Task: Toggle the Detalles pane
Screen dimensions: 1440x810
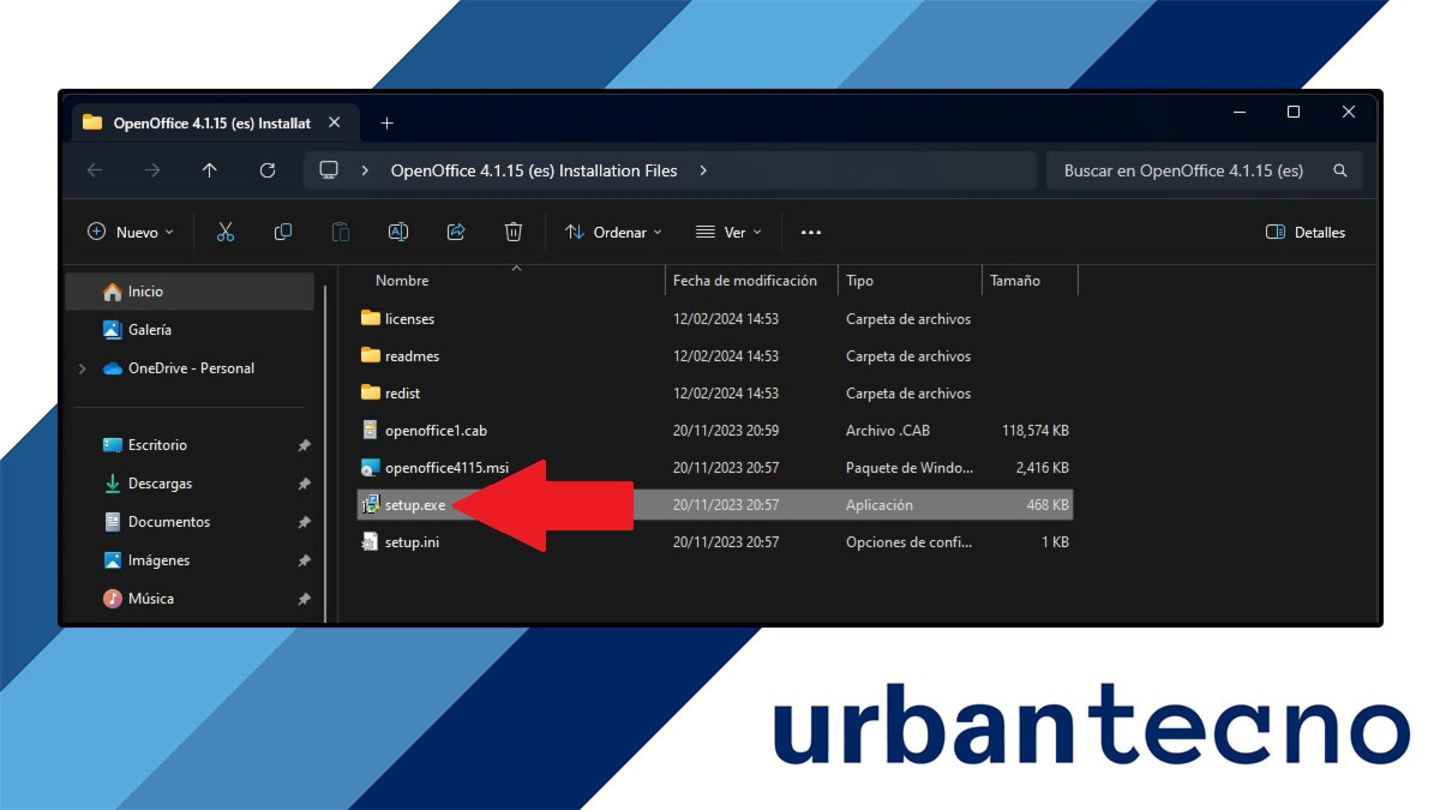Action: 1305,232
